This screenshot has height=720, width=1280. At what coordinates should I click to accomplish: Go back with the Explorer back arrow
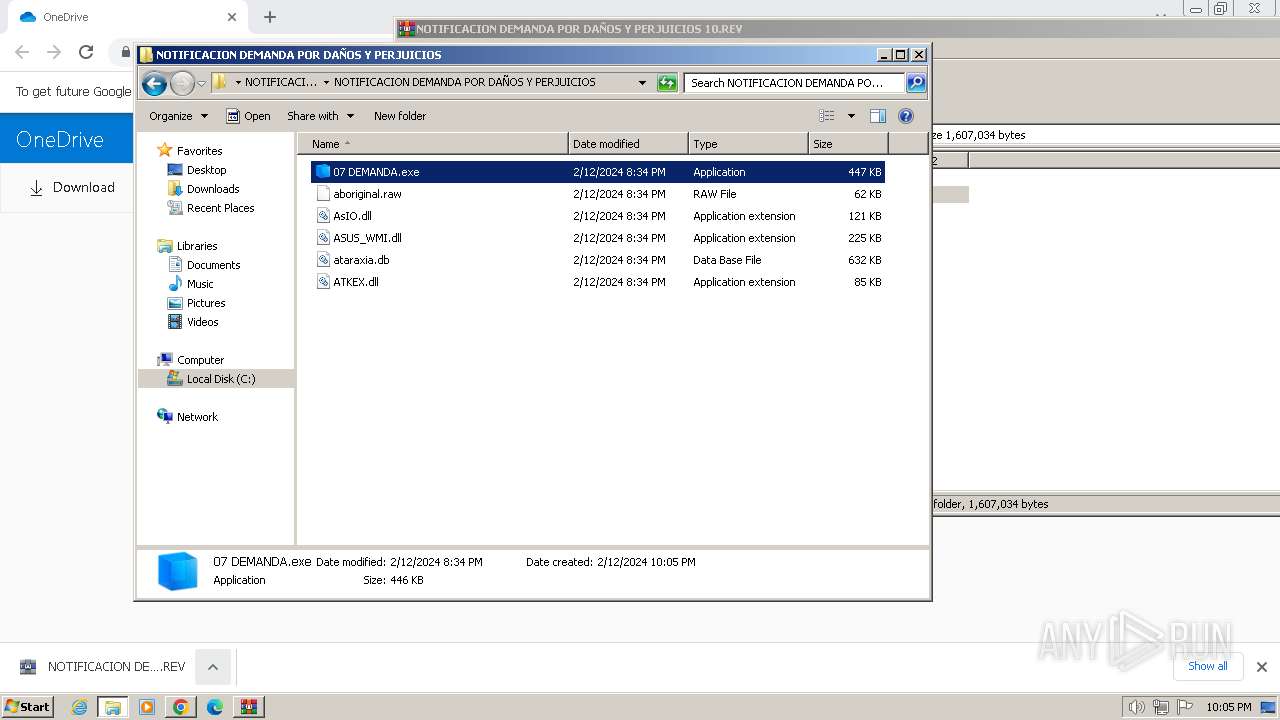[154, 83]
